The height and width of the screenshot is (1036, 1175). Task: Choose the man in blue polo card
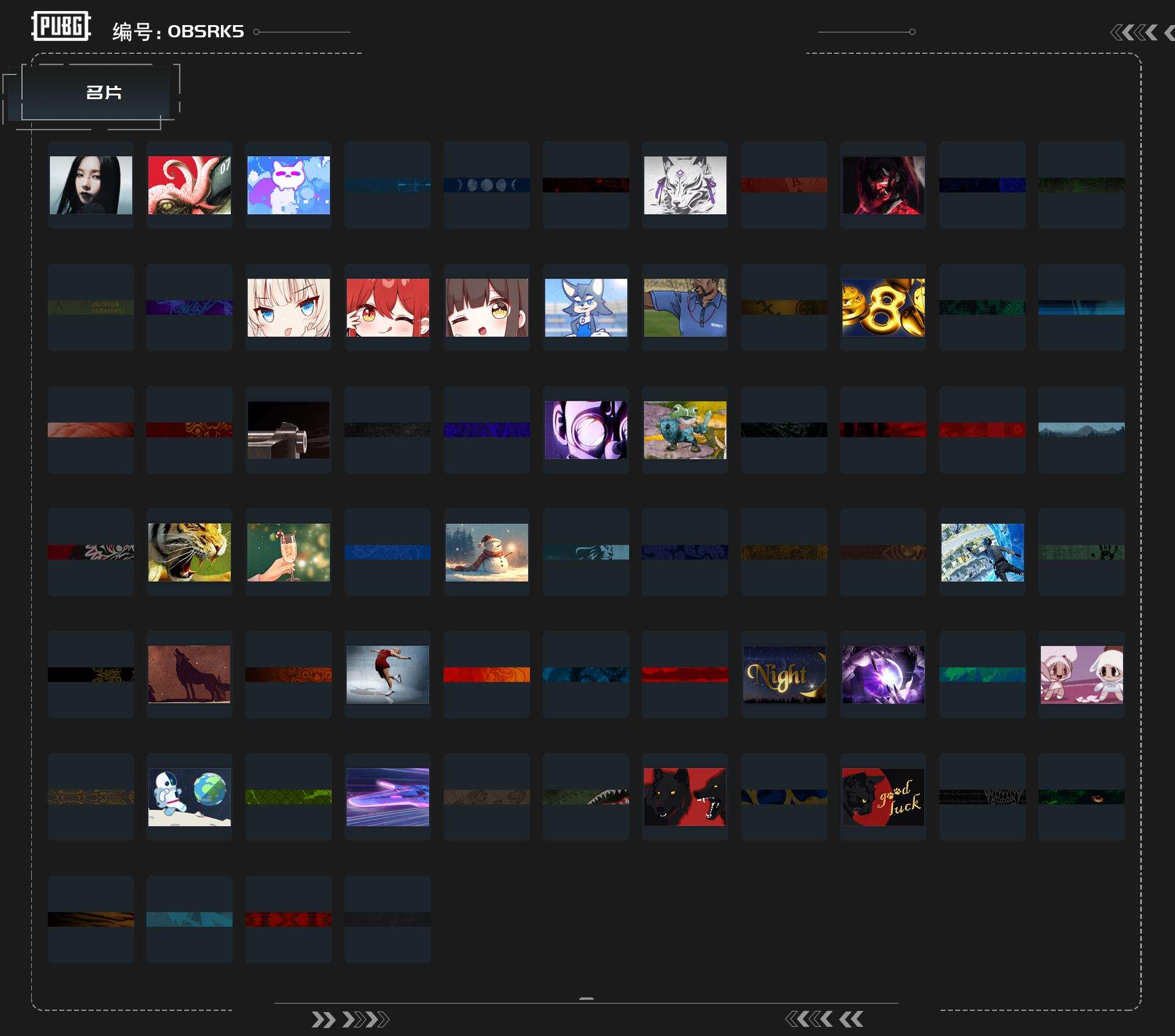coord(685,307)
